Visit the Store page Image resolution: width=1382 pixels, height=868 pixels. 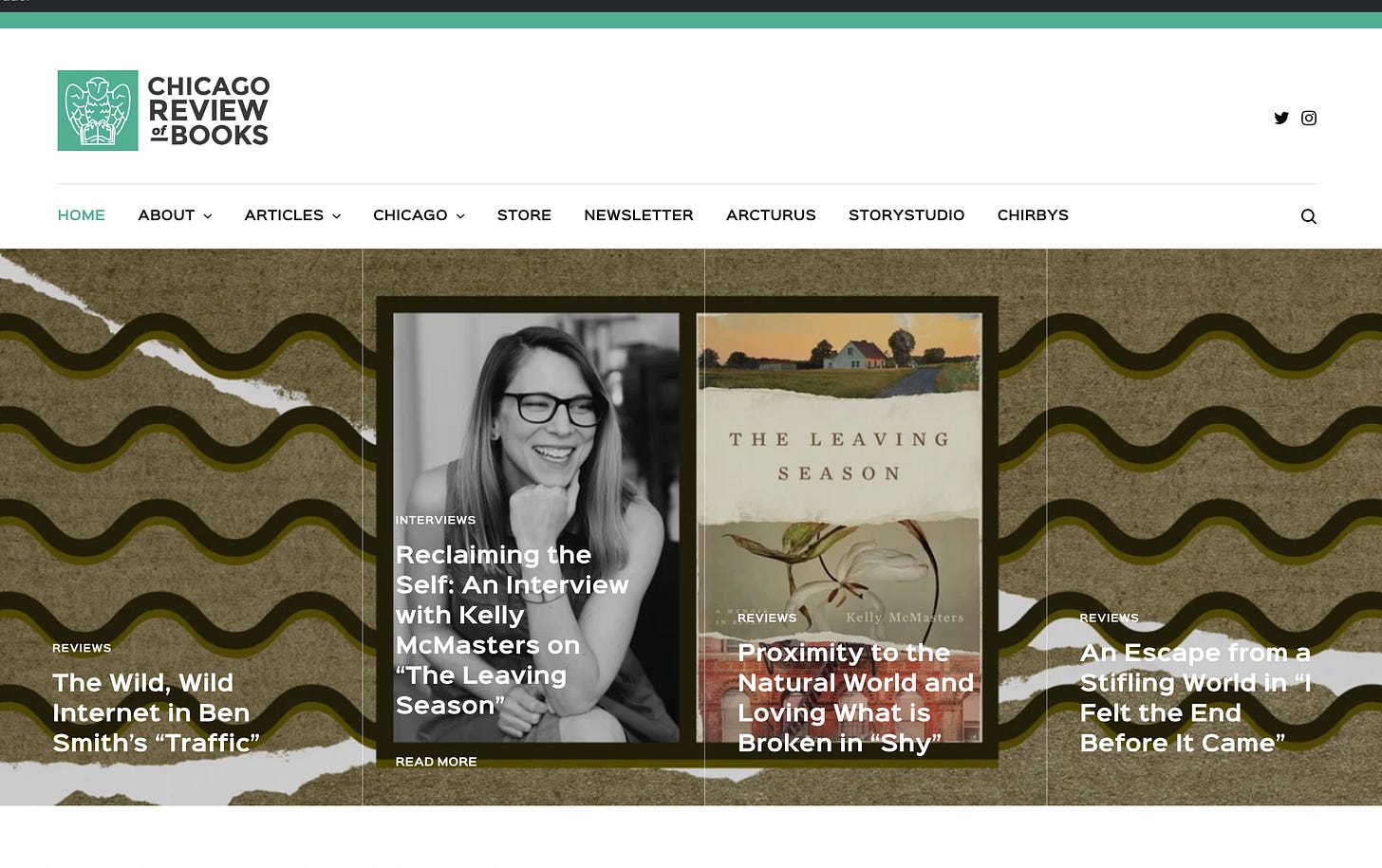coord(524,215)
